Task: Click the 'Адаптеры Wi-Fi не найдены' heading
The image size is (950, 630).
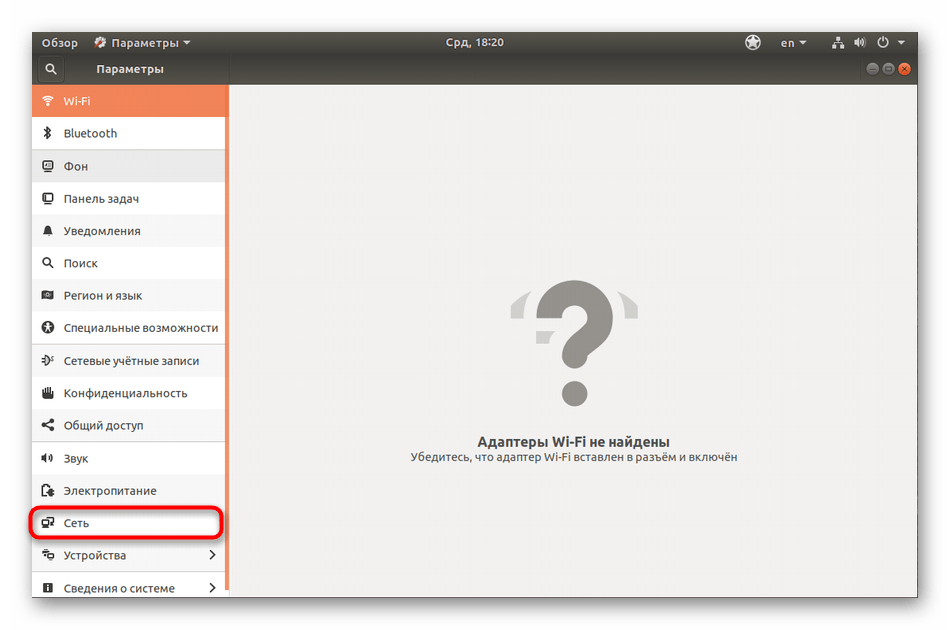Action: click(x=573, y=442)
